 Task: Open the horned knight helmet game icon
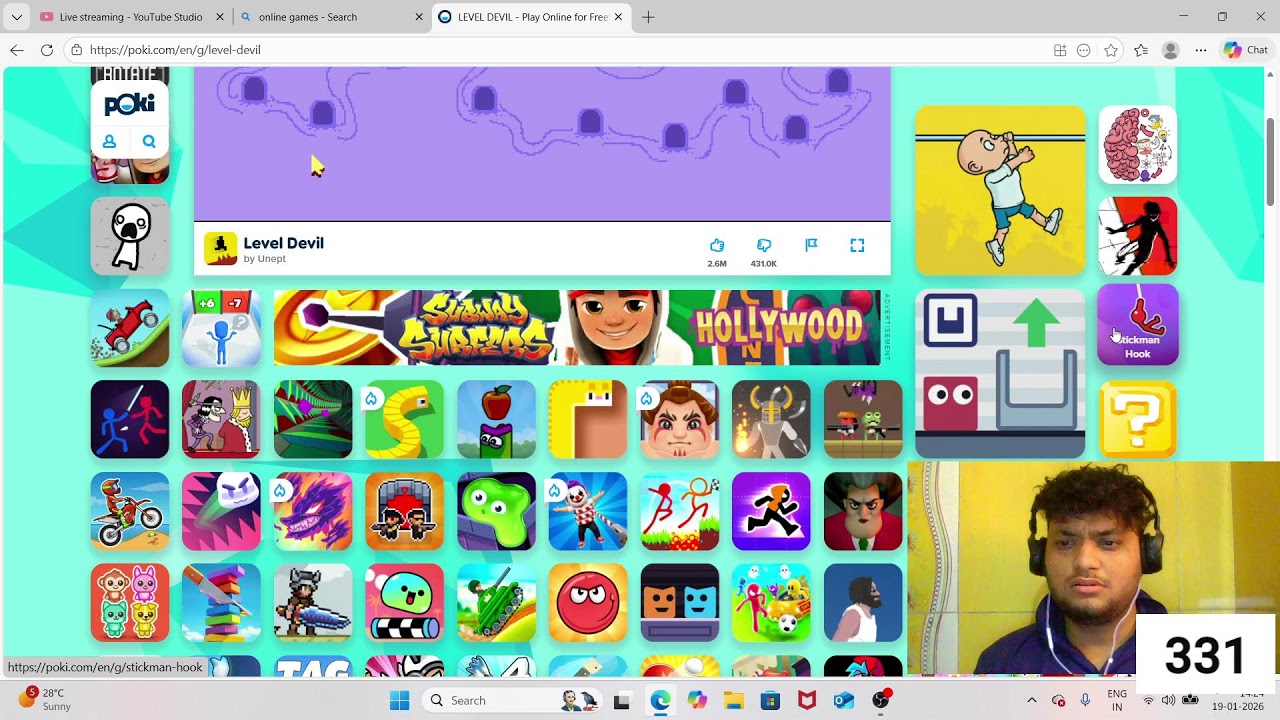(x=771, y=420)
